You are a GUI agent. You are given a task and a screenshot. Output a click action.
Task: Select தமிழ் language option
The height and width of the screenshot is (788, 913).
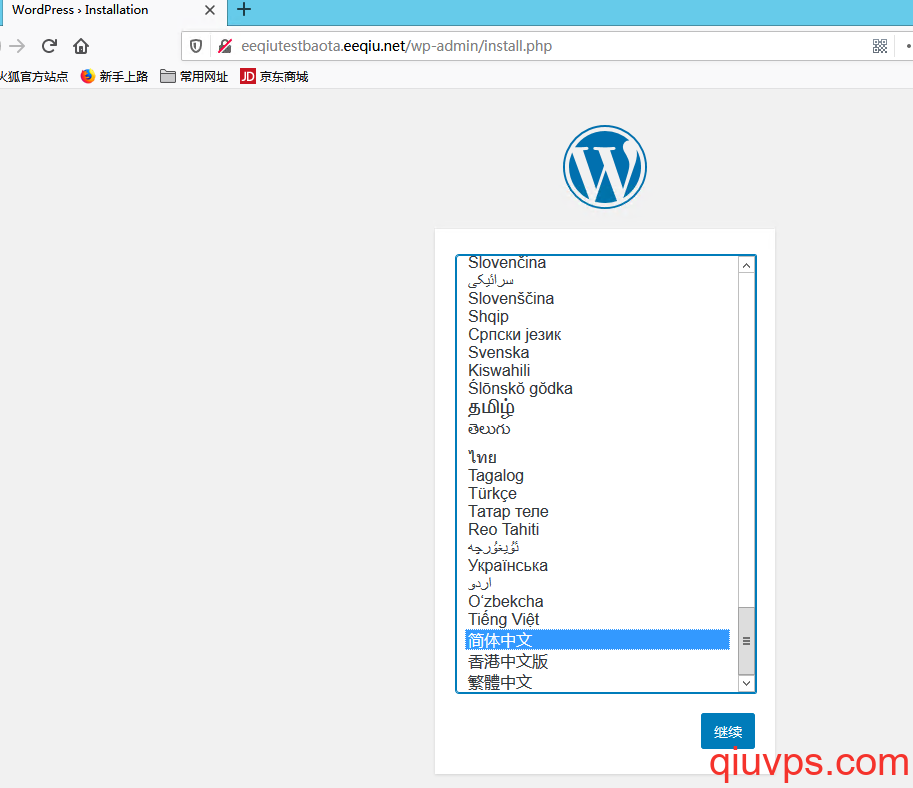[x=597, y=408]
